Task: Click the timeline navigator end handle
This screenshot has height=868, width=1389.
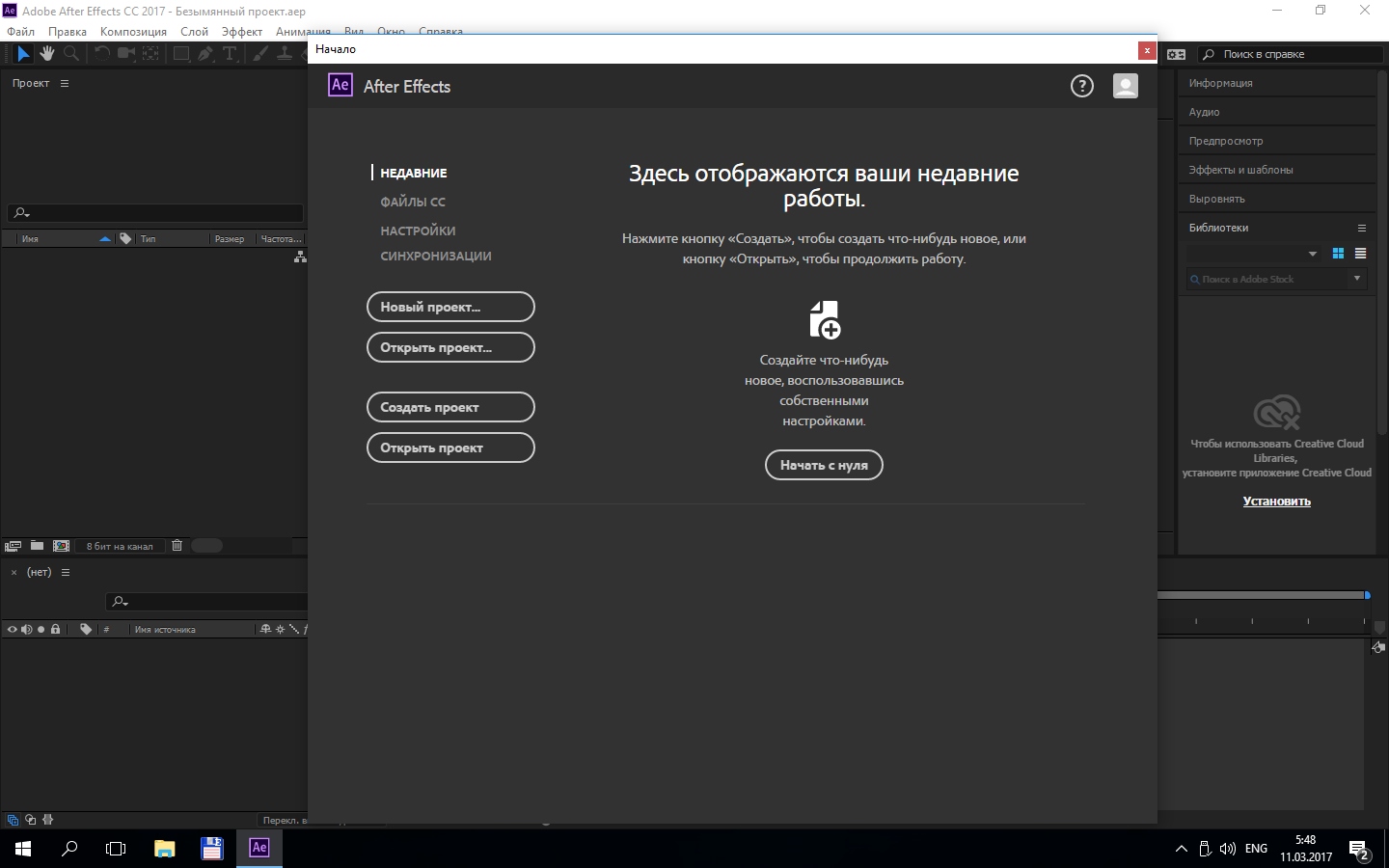Action: pyautogui.click(x=1367, y=595)
